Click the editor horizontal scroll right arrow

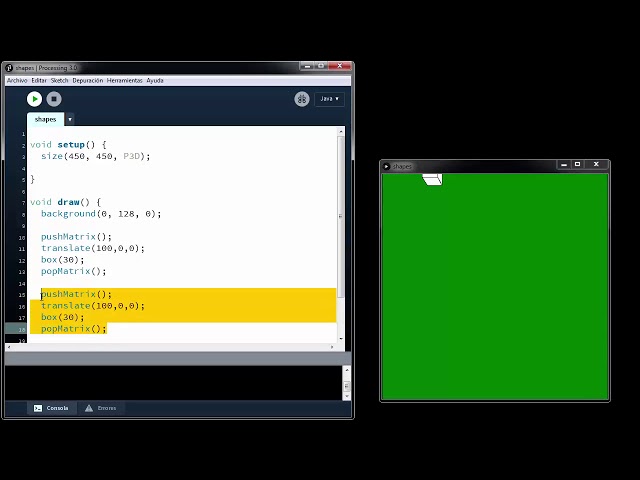332,347
